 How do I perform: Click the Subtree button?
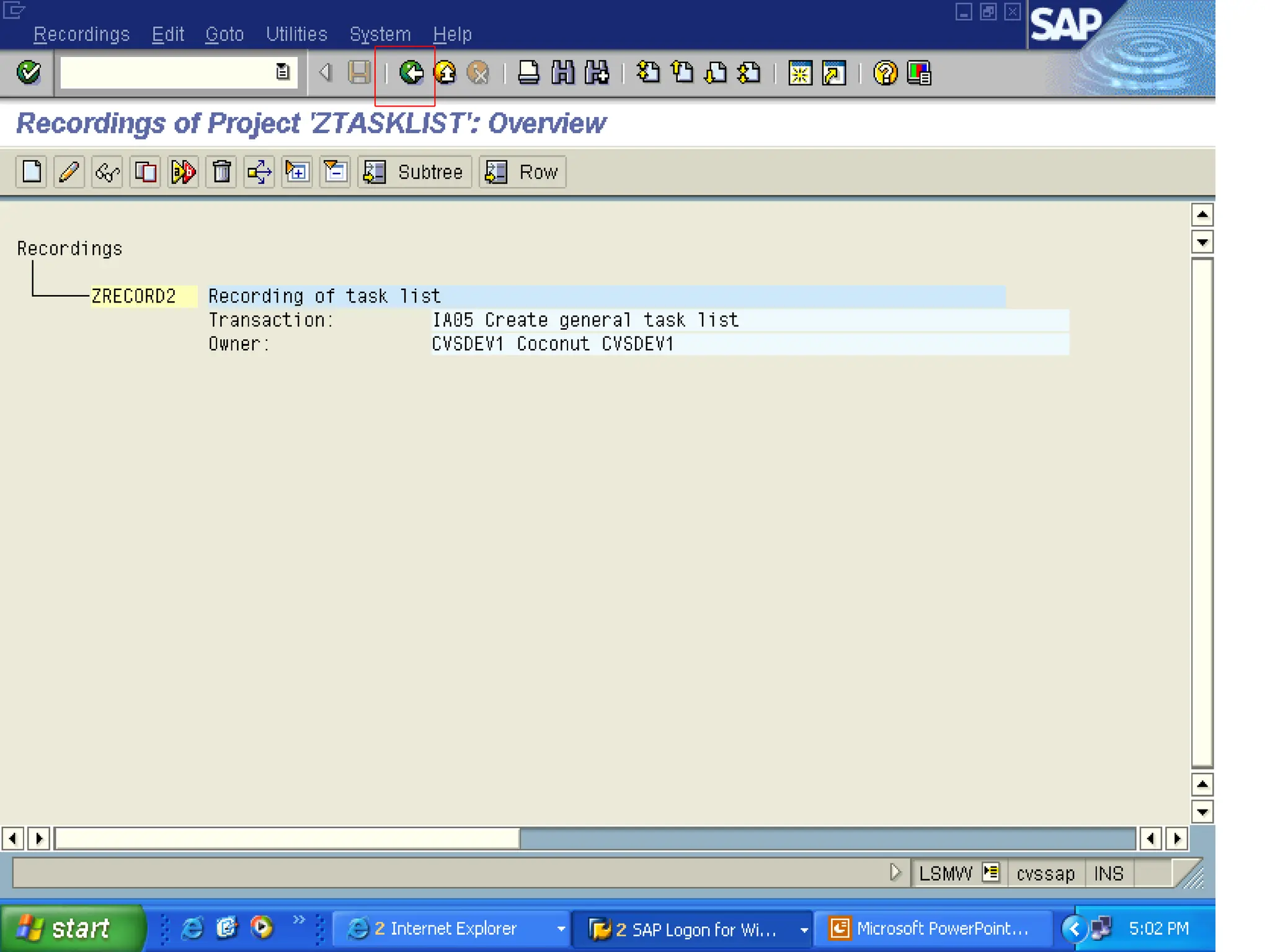point(414,172)
